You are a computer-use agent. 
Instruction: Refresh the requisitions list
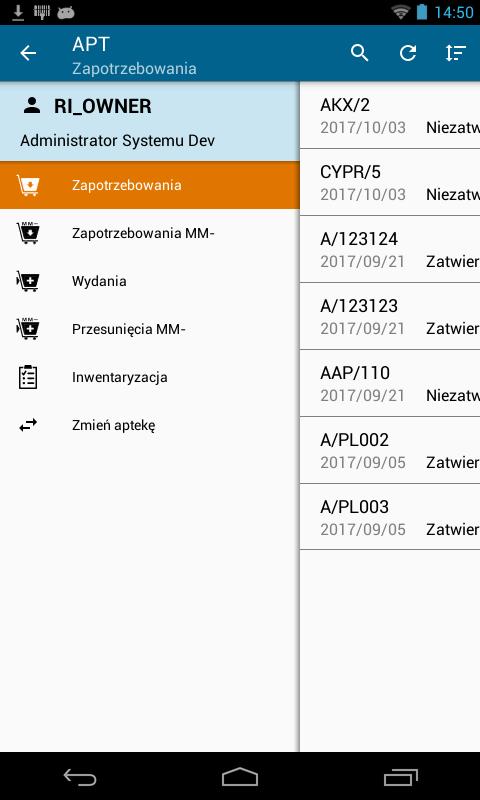(x=408, y=53)
